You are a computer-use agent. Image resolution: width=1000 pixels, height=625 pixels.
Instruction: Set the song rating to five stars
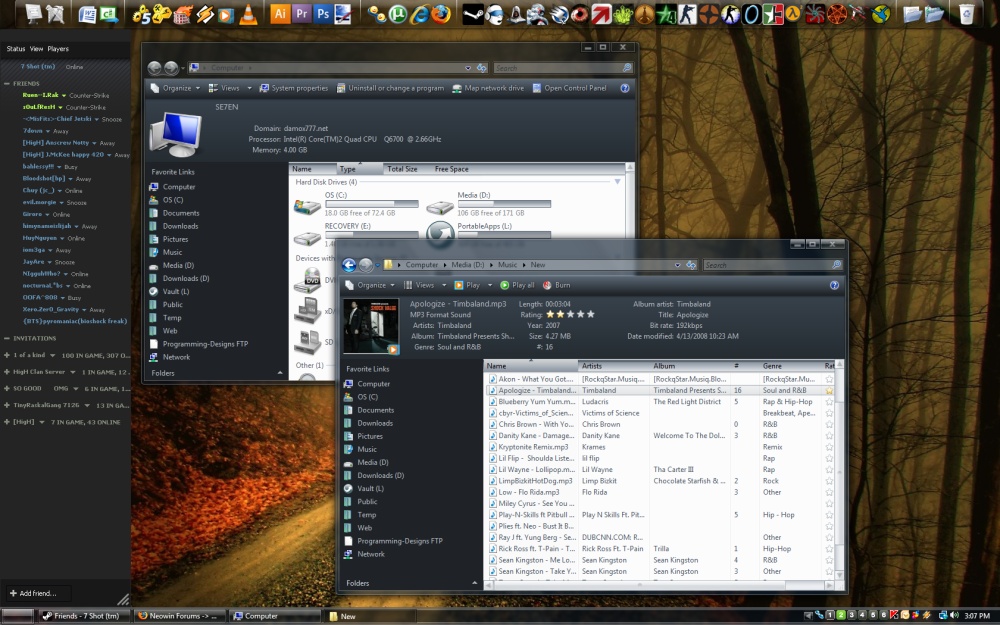coord(590,314)
